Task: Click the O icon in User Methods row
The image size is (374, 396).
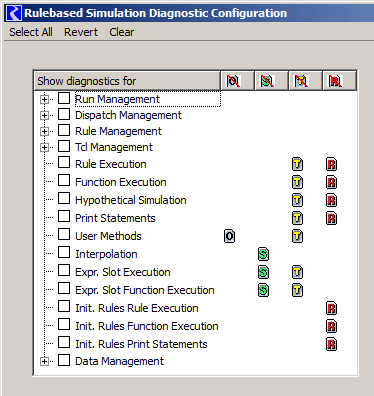Action: coord(229,236)
